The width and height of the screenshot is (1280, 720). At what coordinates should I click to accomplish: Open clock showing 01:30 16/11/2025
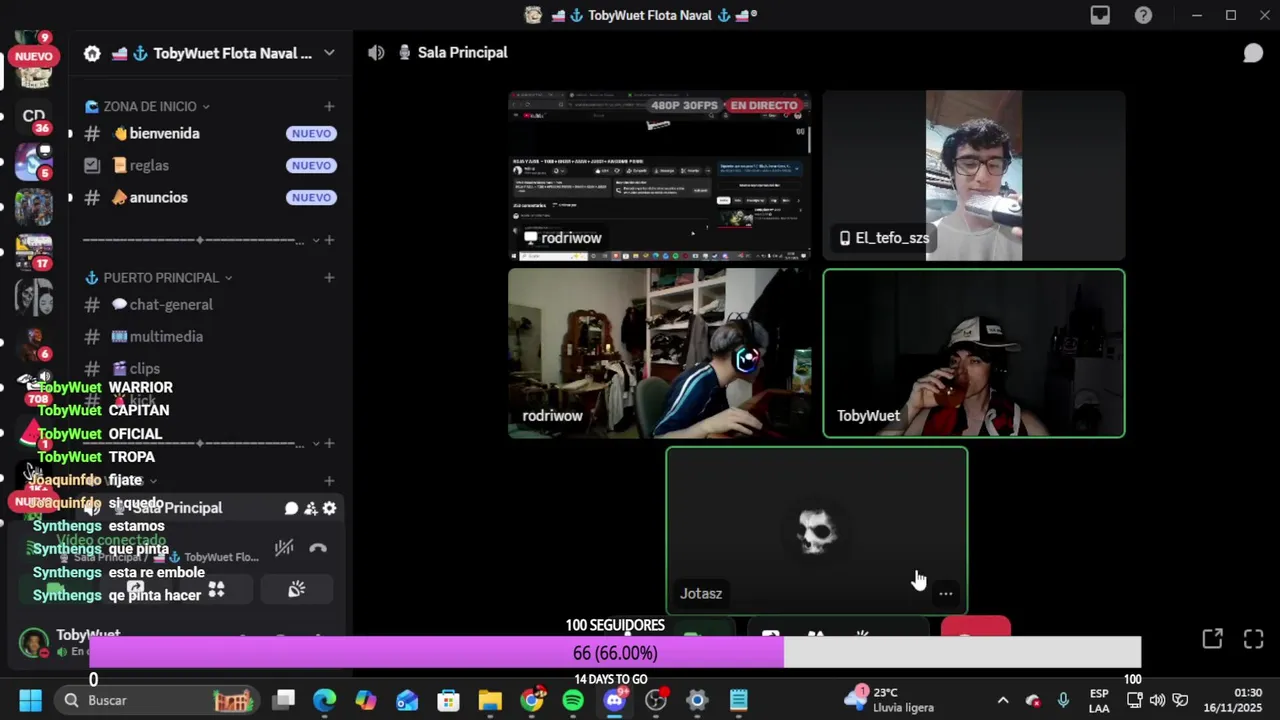point(1233,700)
